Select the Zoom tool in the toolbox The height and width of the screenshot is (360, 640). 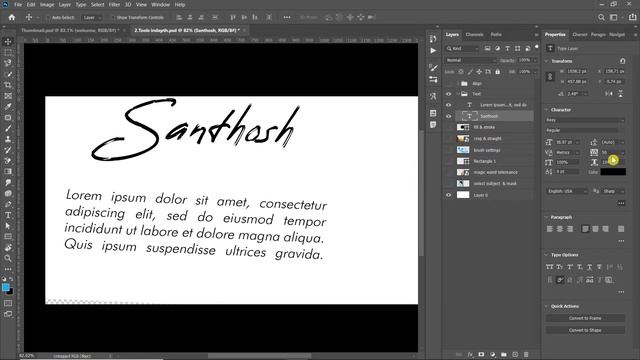[8, 258]
